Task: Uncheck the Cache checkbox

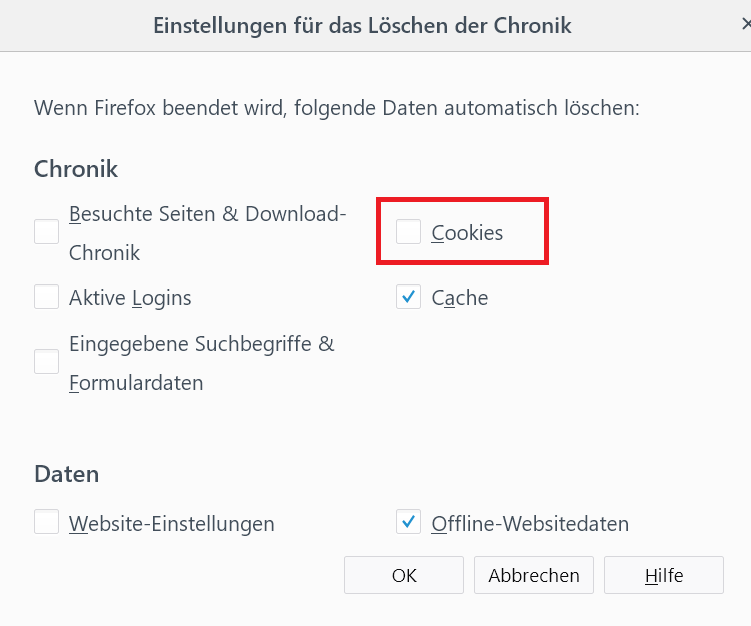Action: click(408, 297)
